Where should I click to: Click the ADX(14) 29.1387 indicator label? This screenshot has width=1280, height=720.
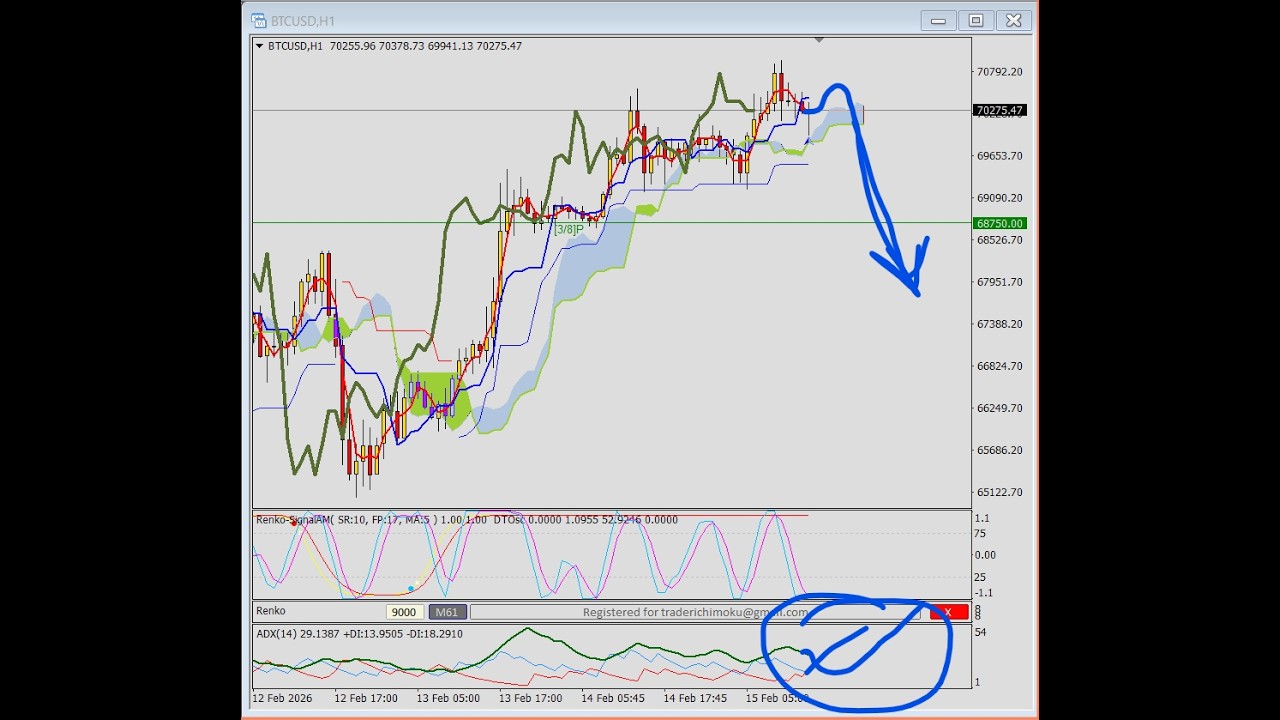click(x=359, y=634)
